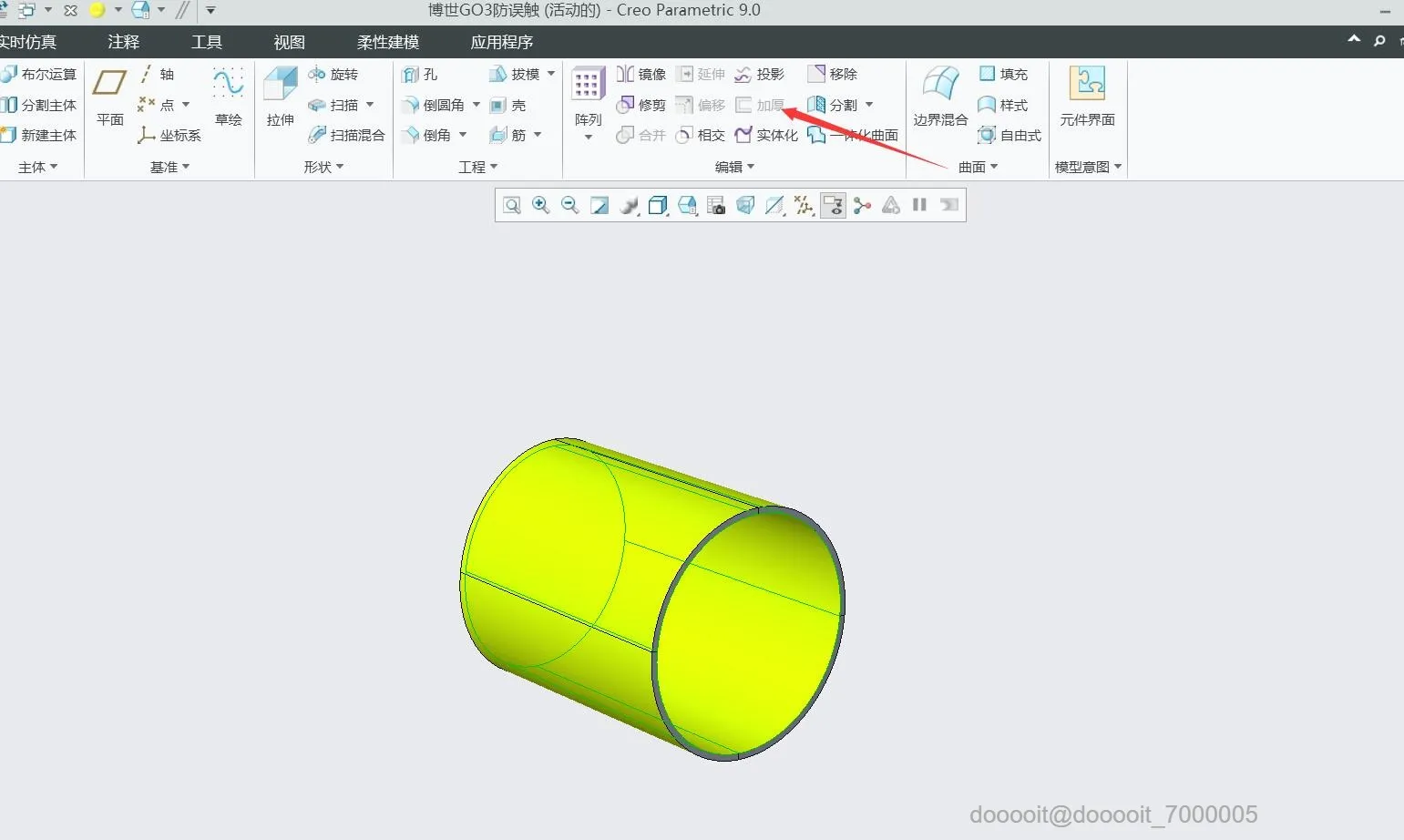
Task: Click the 填充 (Fill) surface tool
Action: (x=1003, y=74)
